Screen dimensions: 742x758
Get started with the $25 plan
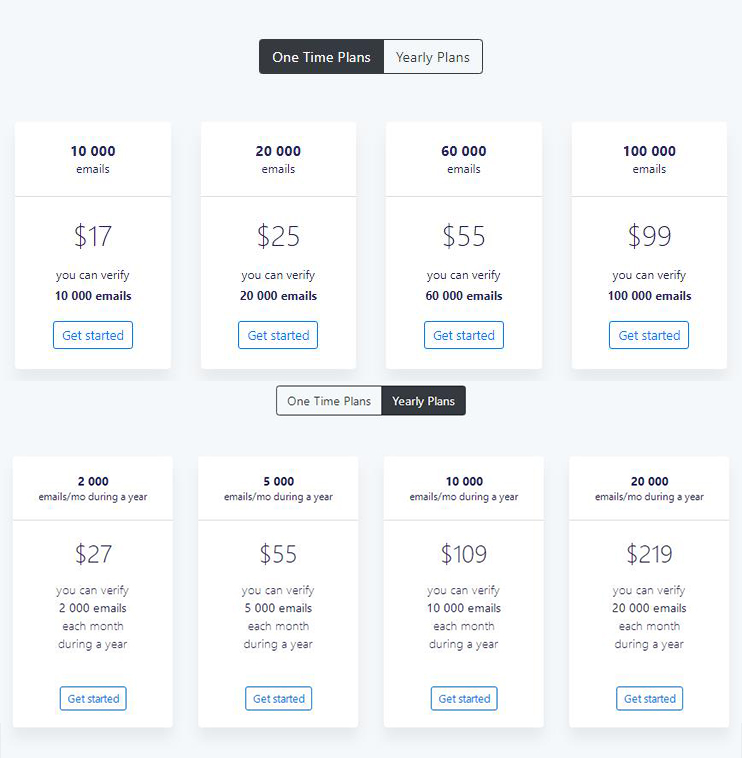(x=278, y=335)
